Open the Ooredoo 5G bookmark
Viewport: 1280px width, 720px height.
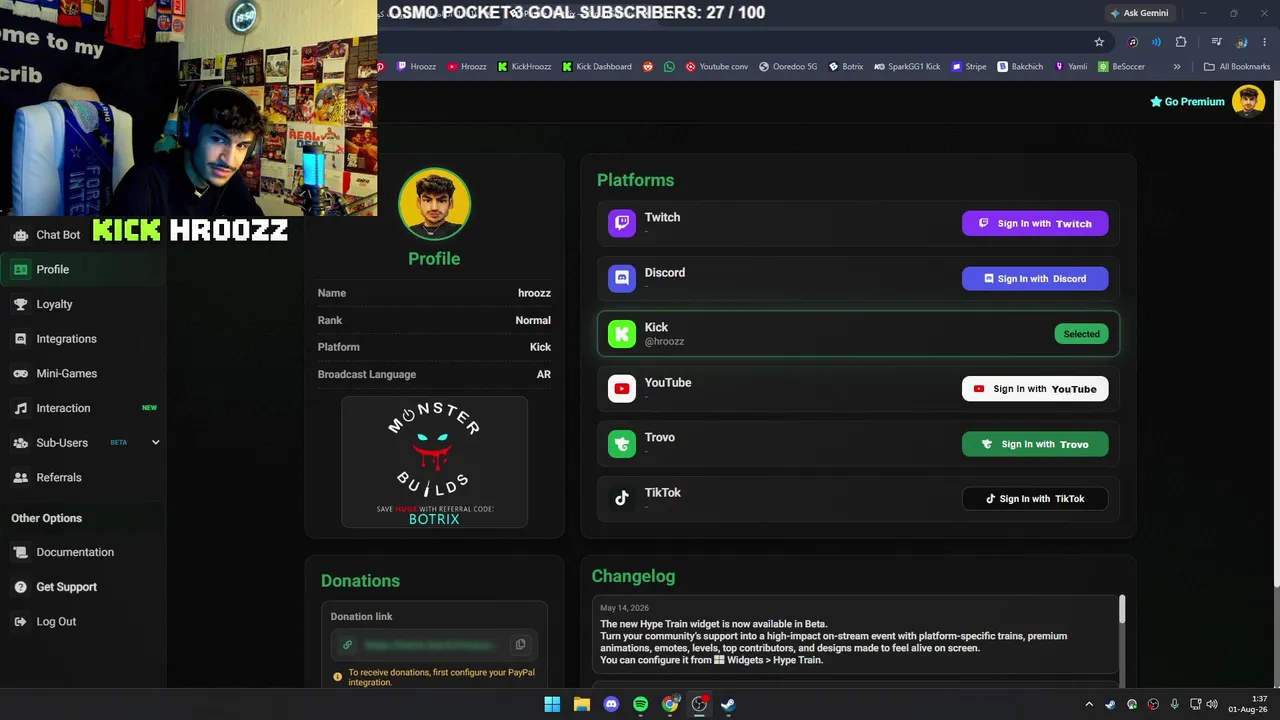tap(788, 67)
